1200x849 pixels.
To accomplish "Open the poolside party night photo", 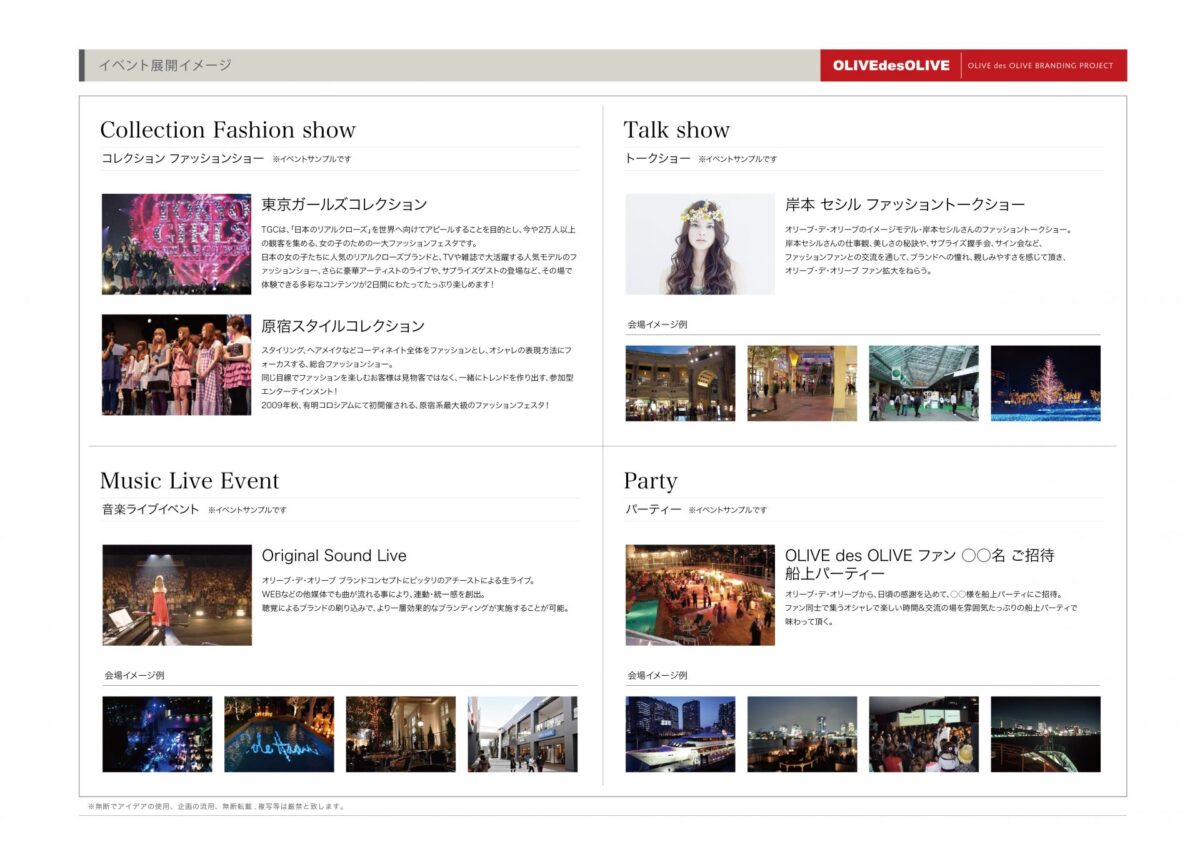I will click(700, 595).
